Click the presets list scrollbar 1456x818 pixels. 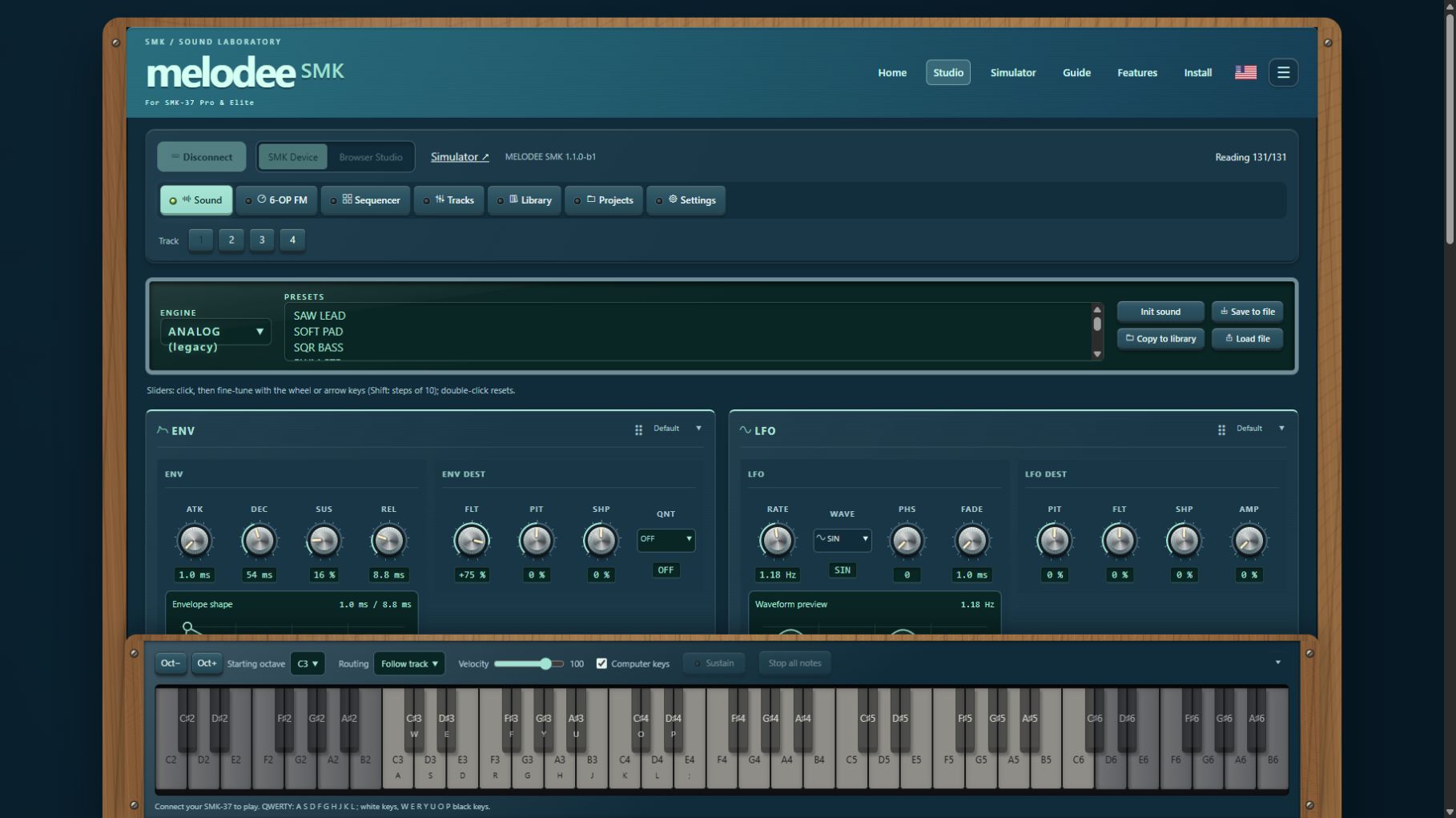[x=1097, y=332]
